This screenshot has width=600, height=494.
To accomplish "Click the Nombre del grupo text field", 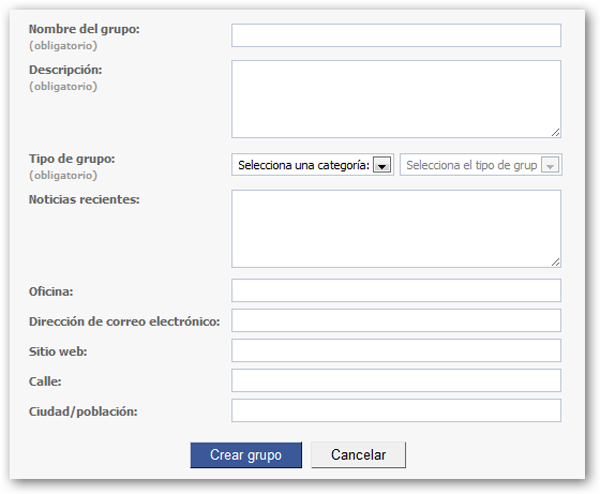I will (396, 36).
